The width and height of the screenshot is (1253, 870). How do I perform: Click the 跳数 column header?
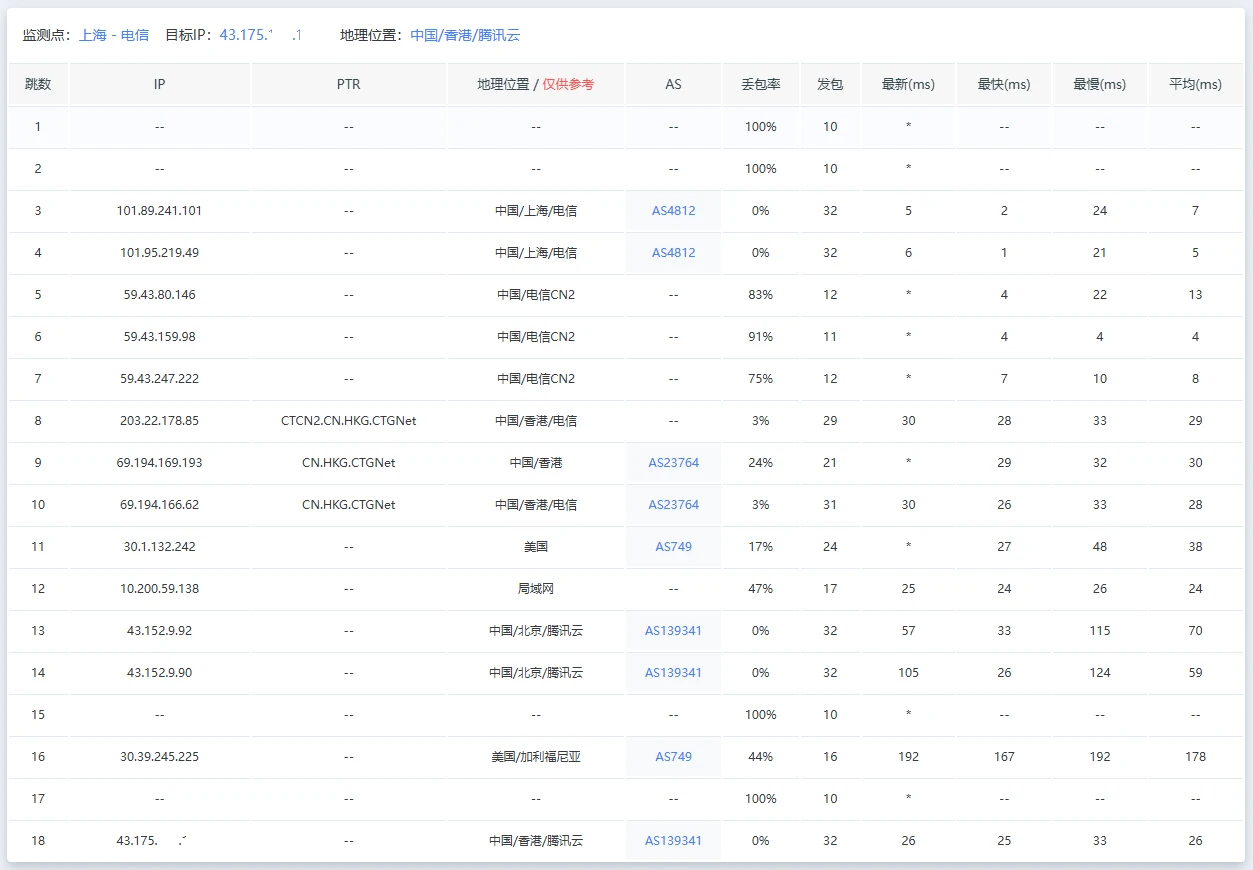click(x=38, y=85)
